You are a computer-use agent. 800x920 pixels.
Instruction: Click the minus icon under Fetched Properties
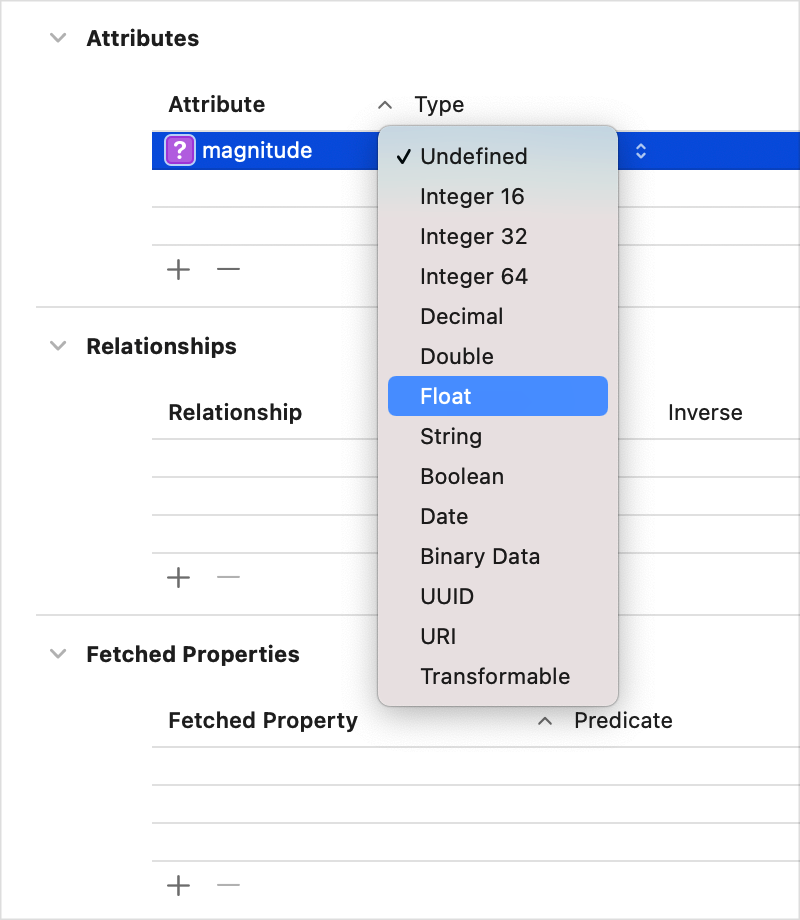click(x=228, y=885)
